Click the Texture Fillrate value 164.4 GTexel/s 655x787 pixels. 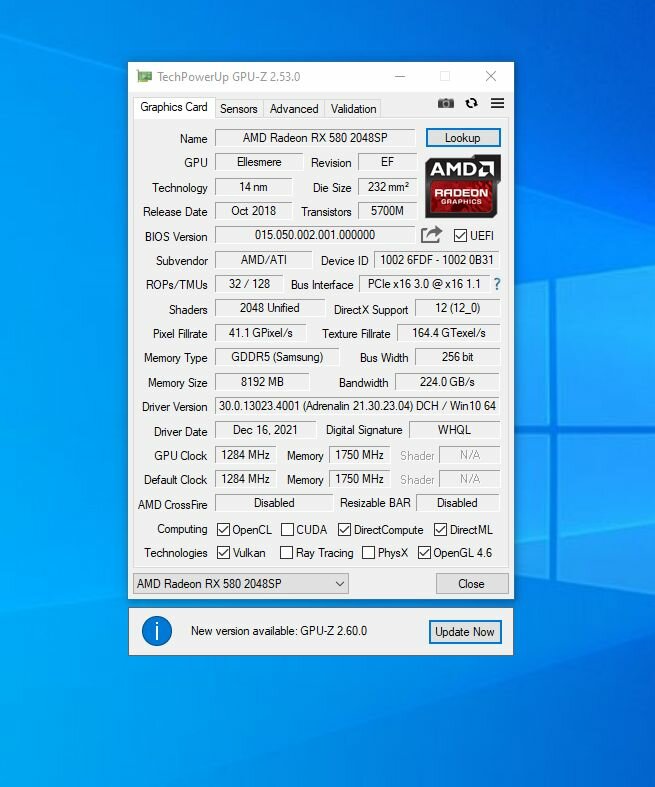tap(449, 333)
